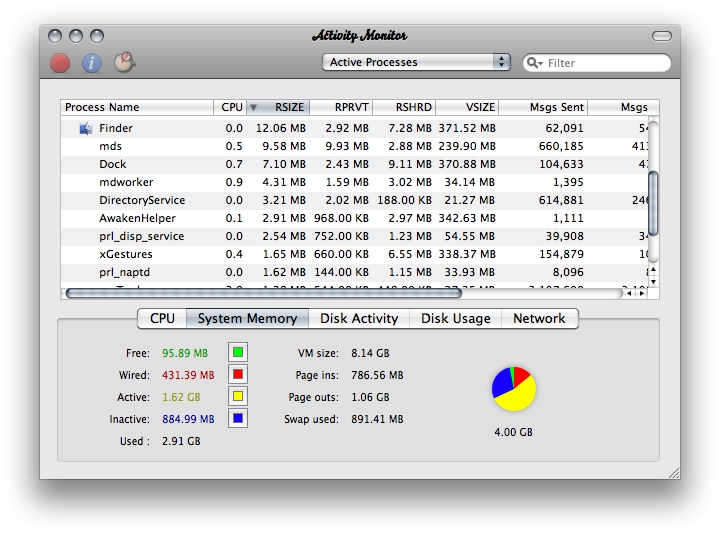Viewport: 720px width, 534px height.
Task: Click the Free value 95.89 MB
Action: [185, 353]
